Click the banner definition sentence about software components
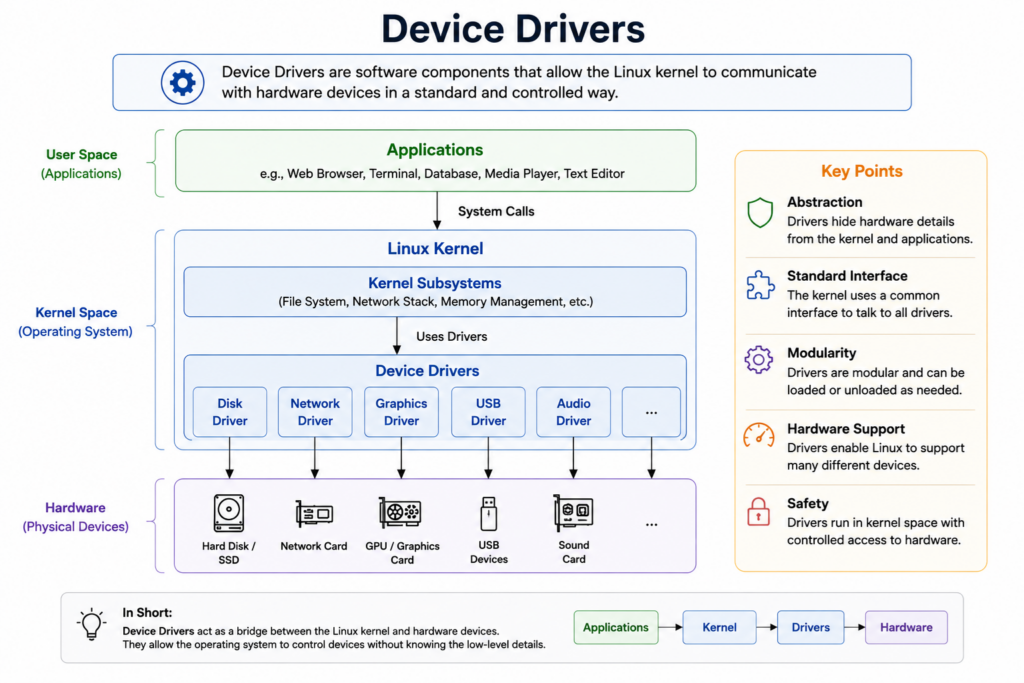 pos(519,82)
